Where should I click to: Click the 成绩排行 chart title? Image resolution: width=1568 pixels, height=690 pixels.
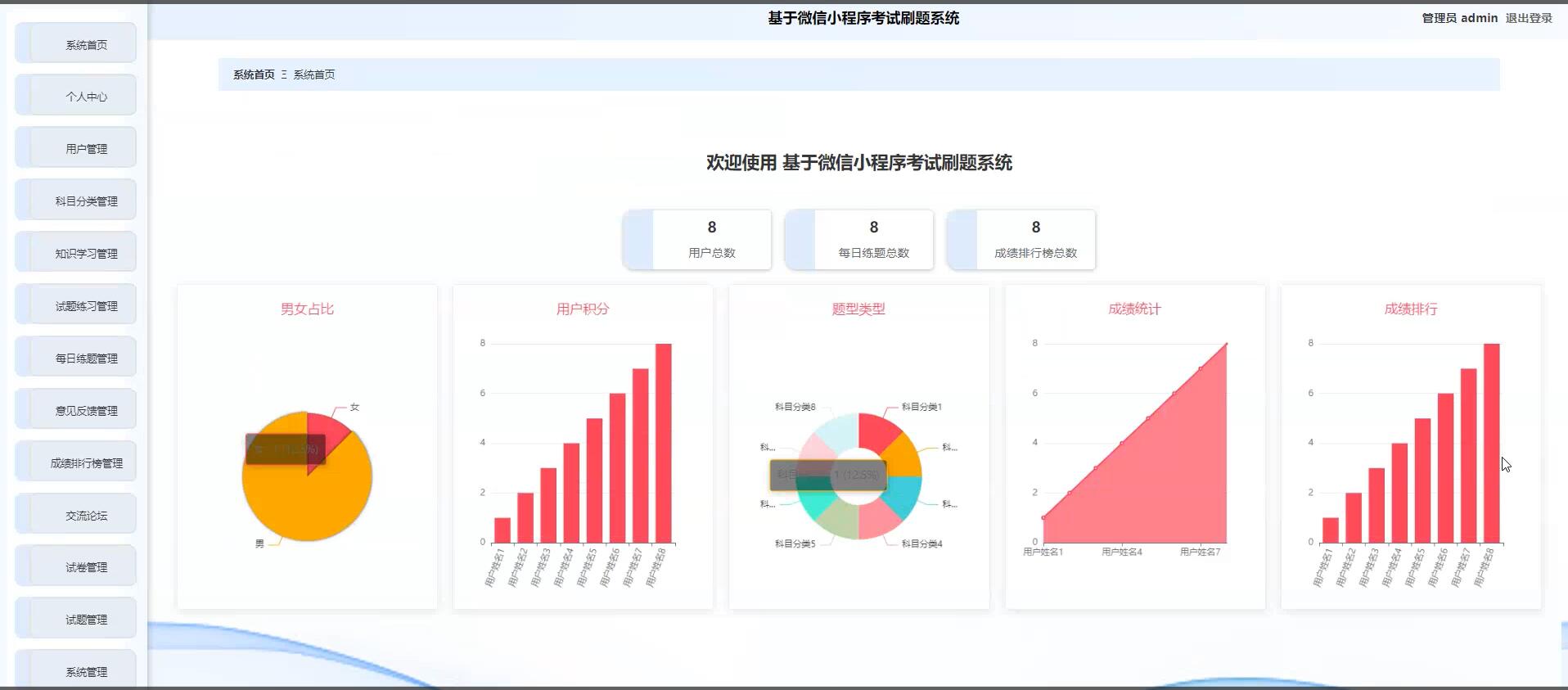1411,309
